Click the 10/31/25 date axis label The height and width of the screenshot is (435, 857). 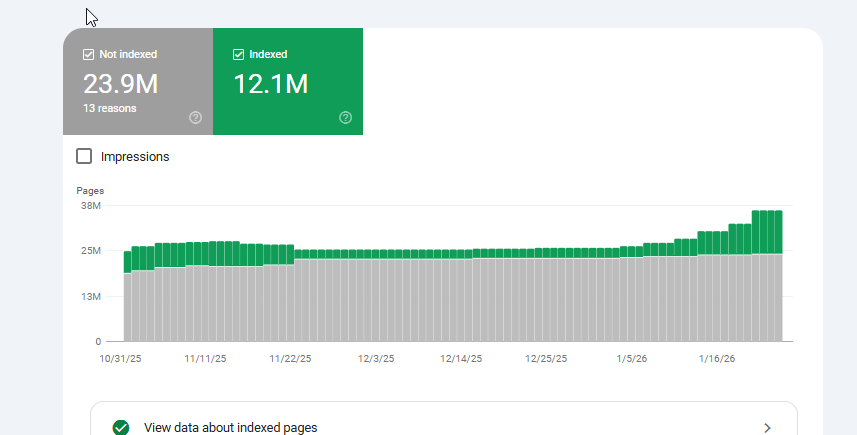(120, 359)
